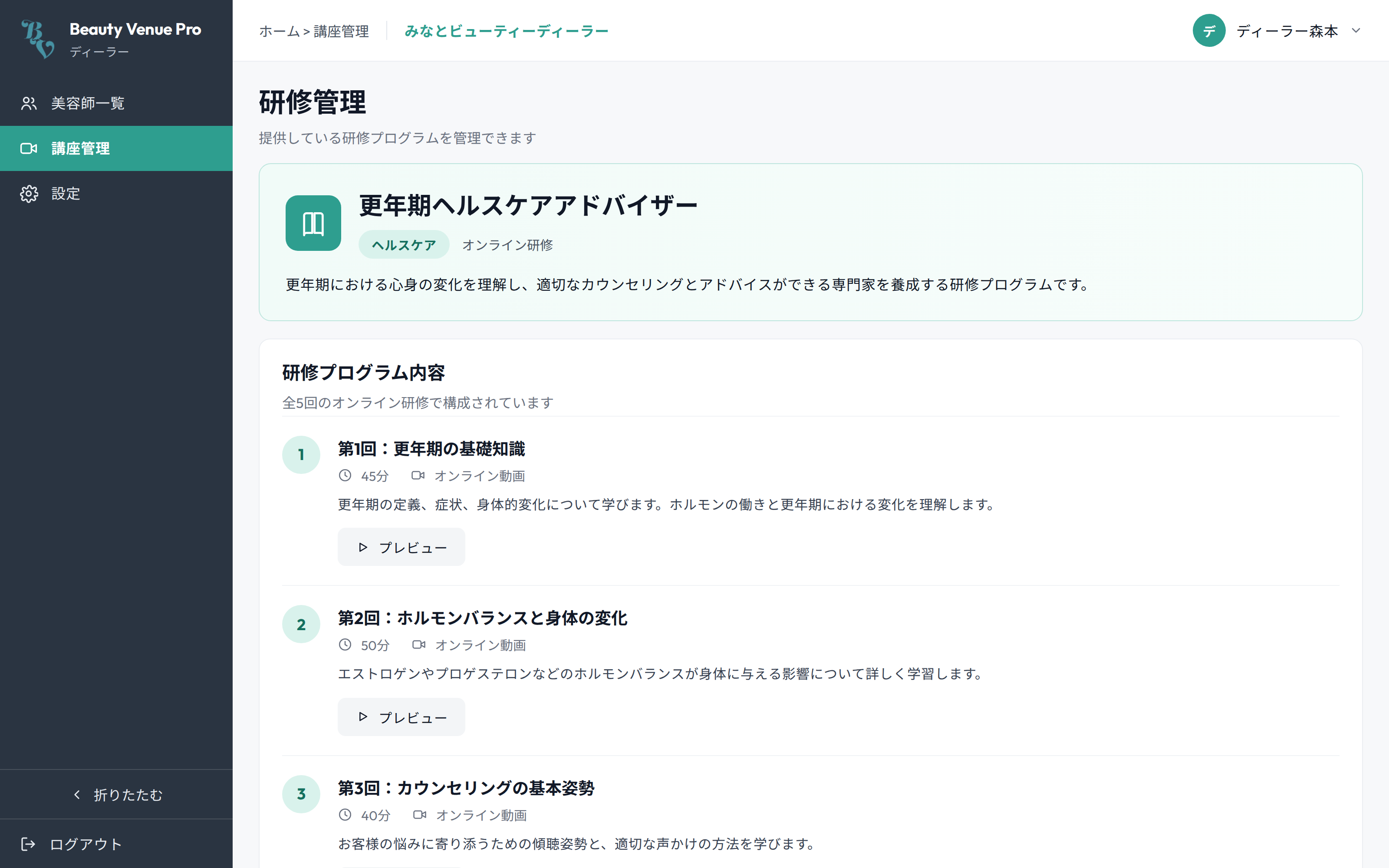Click the 研修プログラム内容 heading
Screen dimensions: 1389x868
(x=363, y=372)
